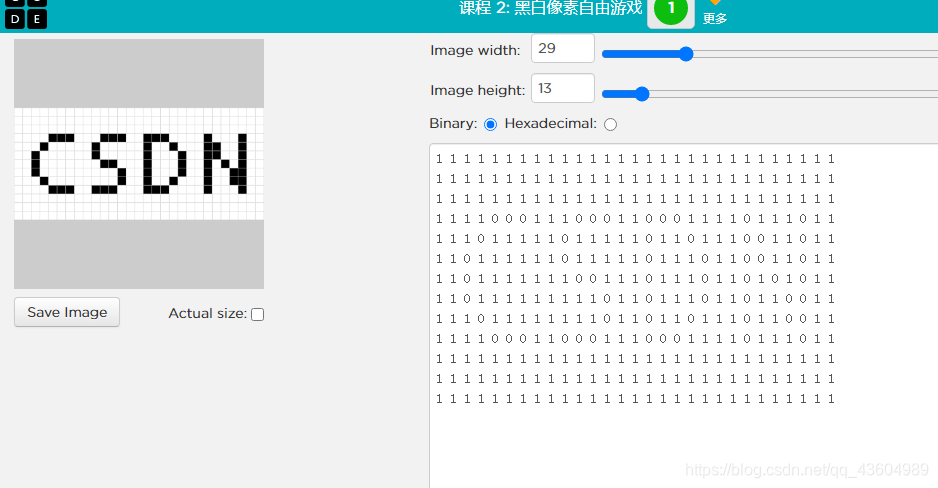Click the CSDN pixel image preview

[x=139, y=164]
